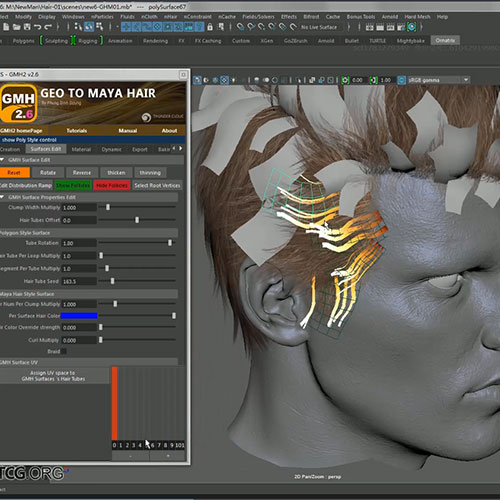Image resolution: width=500 pixels, height=500 pixels.
Task: Click the viewport gamma icon with green brackets
Action: (x=374, y=80)
